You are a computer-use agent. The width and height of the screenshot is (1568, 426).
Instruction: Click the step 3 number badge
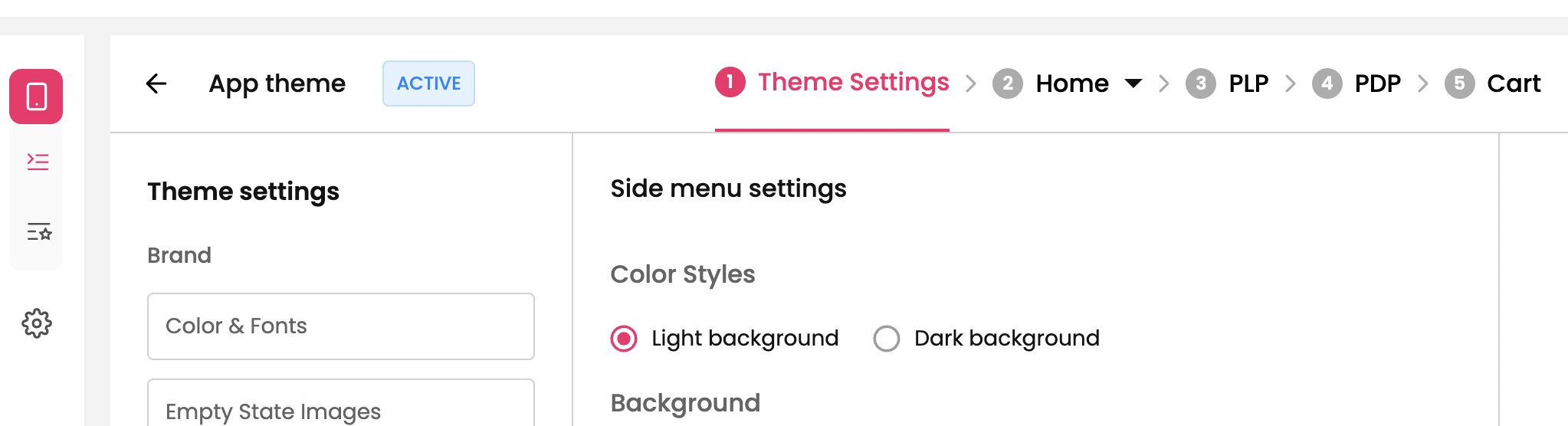click(x=1200, y=84)
